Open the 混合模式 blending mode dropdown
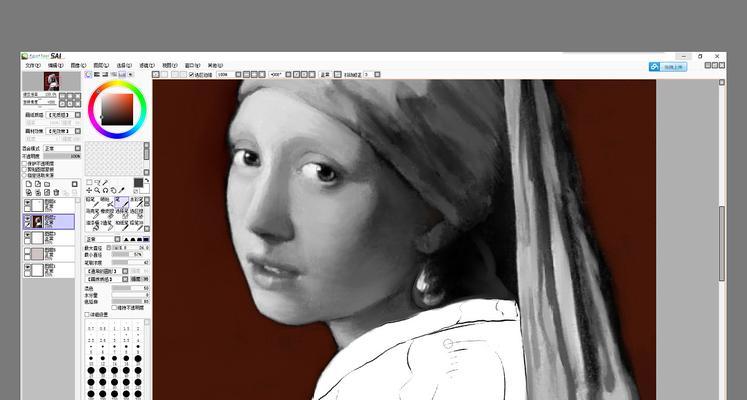 [78, 149]
